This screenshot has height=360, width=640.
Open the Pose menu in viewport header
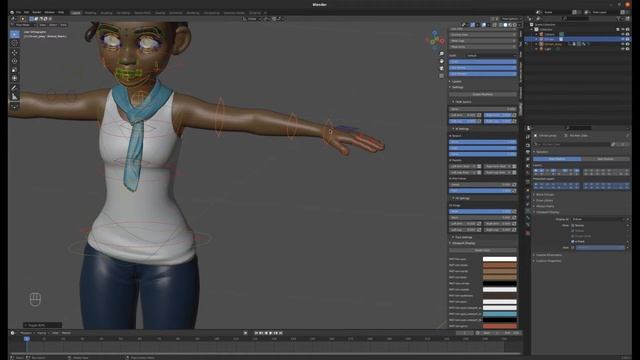[63, 25]
